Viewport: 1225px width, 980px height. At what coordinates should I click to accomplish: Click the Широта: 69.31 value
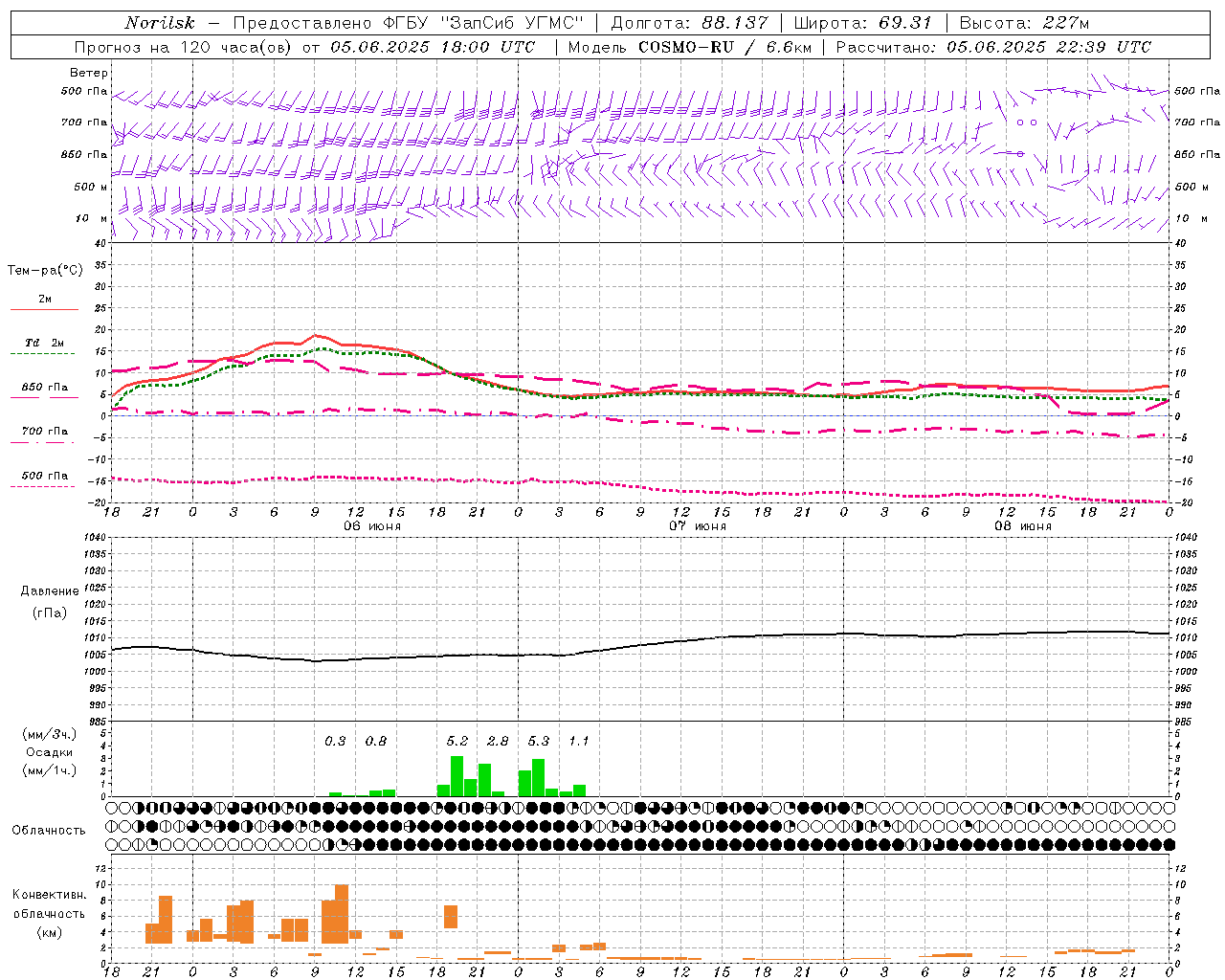click(x=863, y=23)
